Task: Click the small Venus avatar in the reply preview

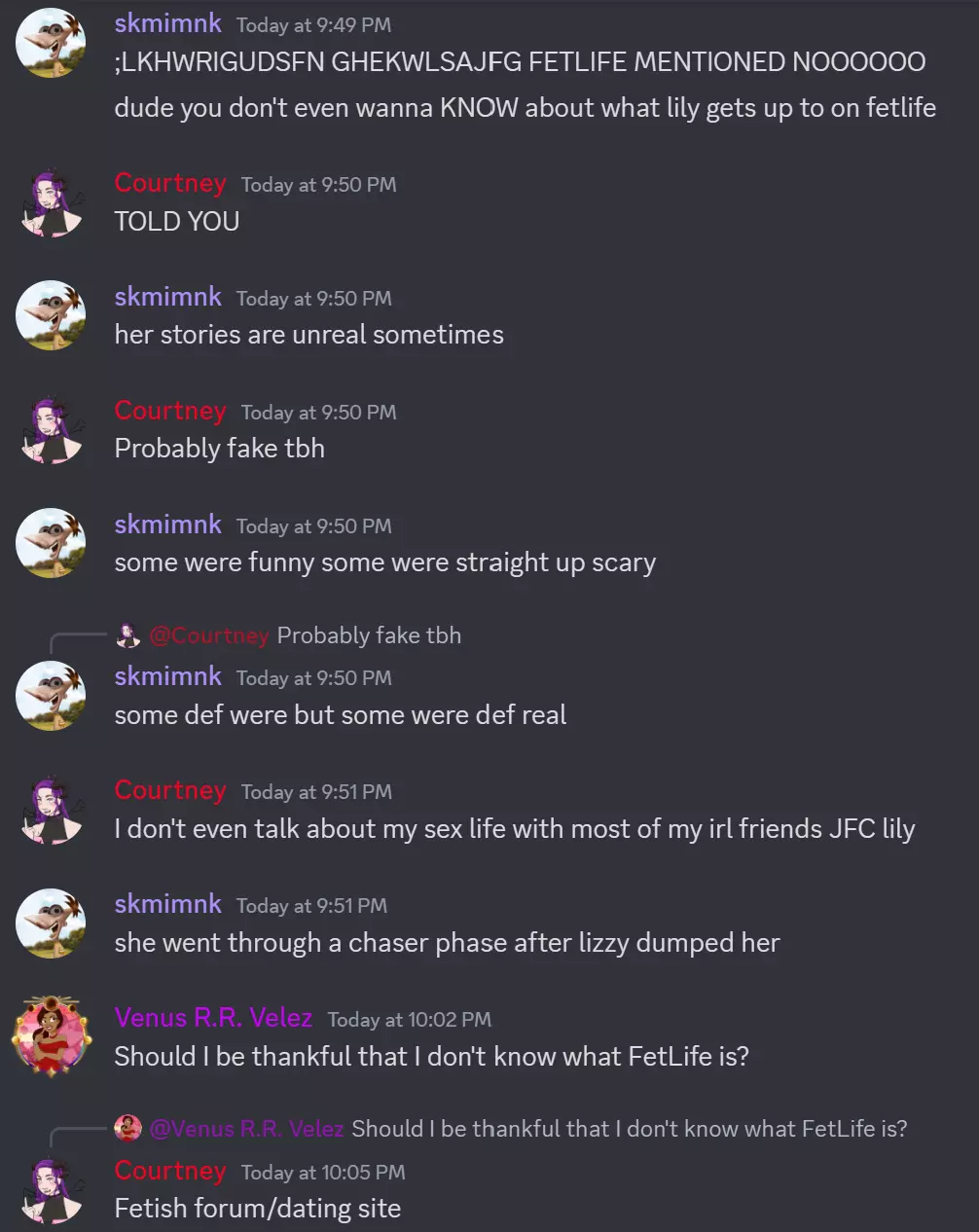Action: tap(127, 1129)
